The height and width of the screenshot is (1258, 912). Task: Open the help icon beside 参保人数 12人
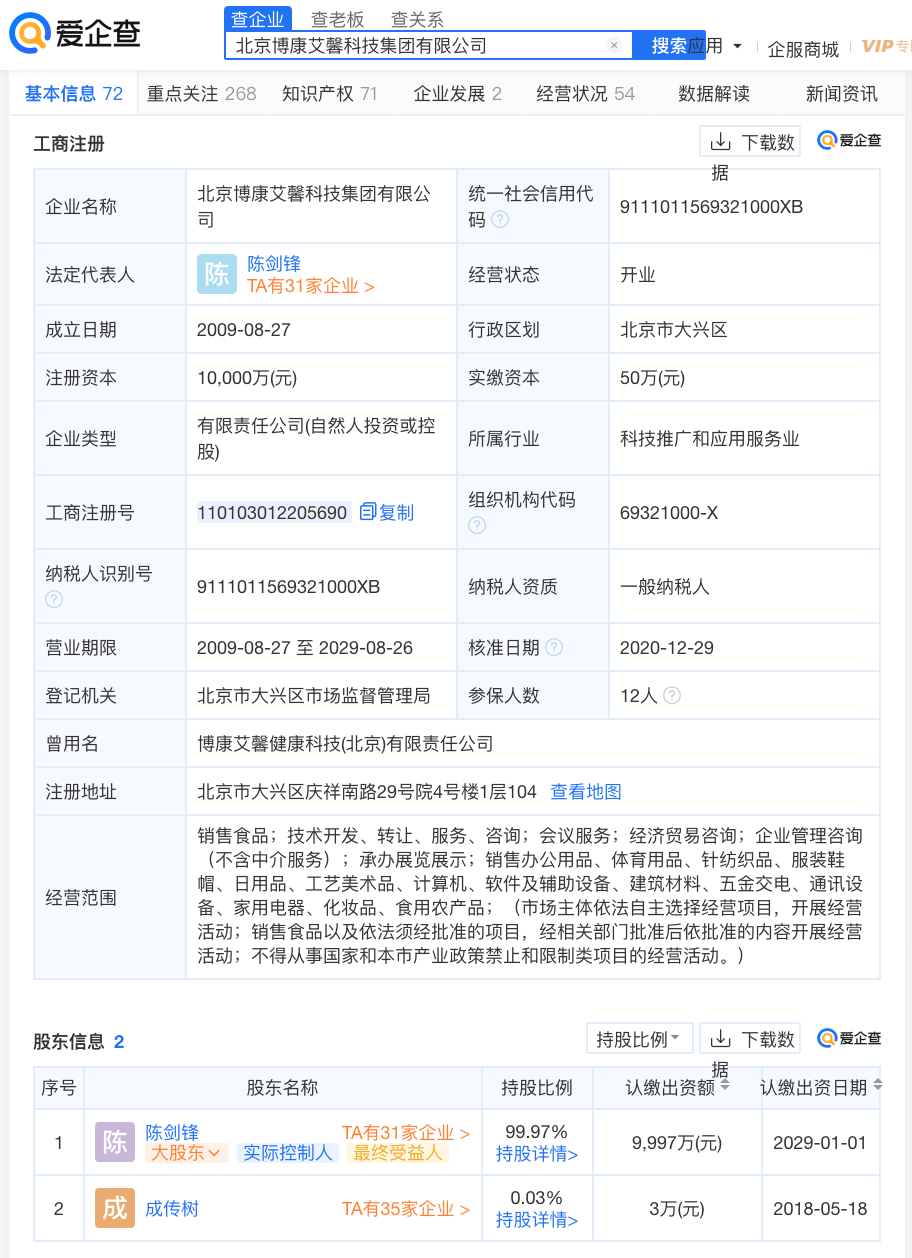pyautogui.click(x=672, y=696)
